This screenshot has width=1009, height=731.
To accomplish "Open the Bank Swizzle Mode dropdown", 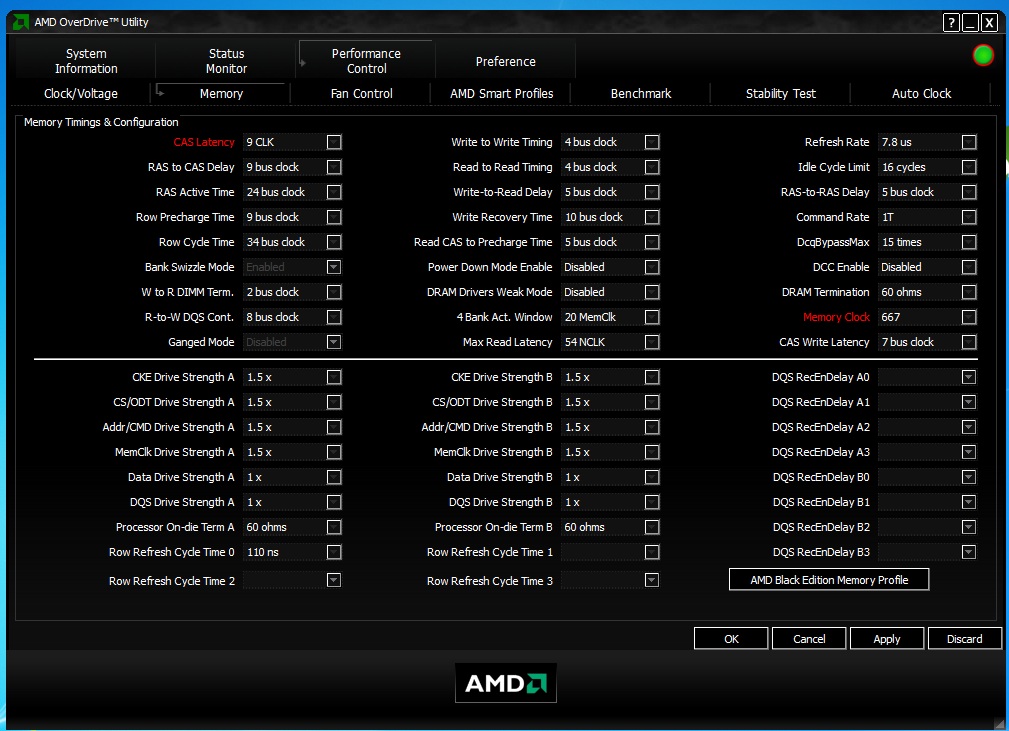I will point(334,267).
